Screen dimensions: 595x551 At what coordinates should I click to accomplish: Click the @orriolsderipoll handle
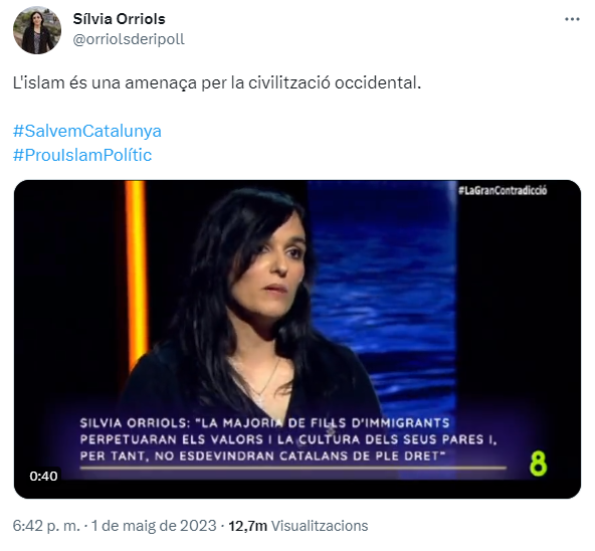129,39
